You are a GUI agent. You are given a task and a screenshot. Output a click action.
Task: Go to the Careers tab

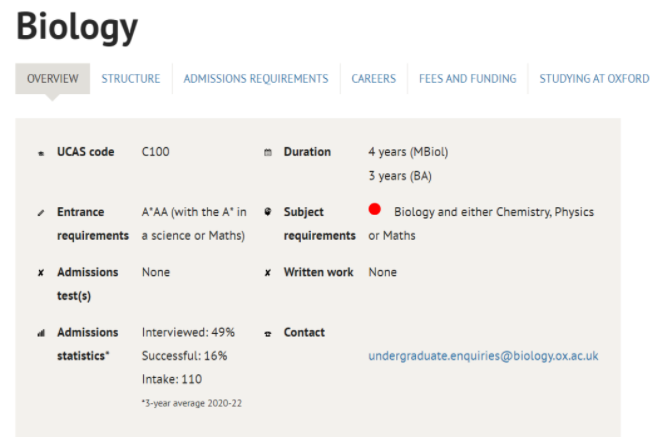coord(373,79)
